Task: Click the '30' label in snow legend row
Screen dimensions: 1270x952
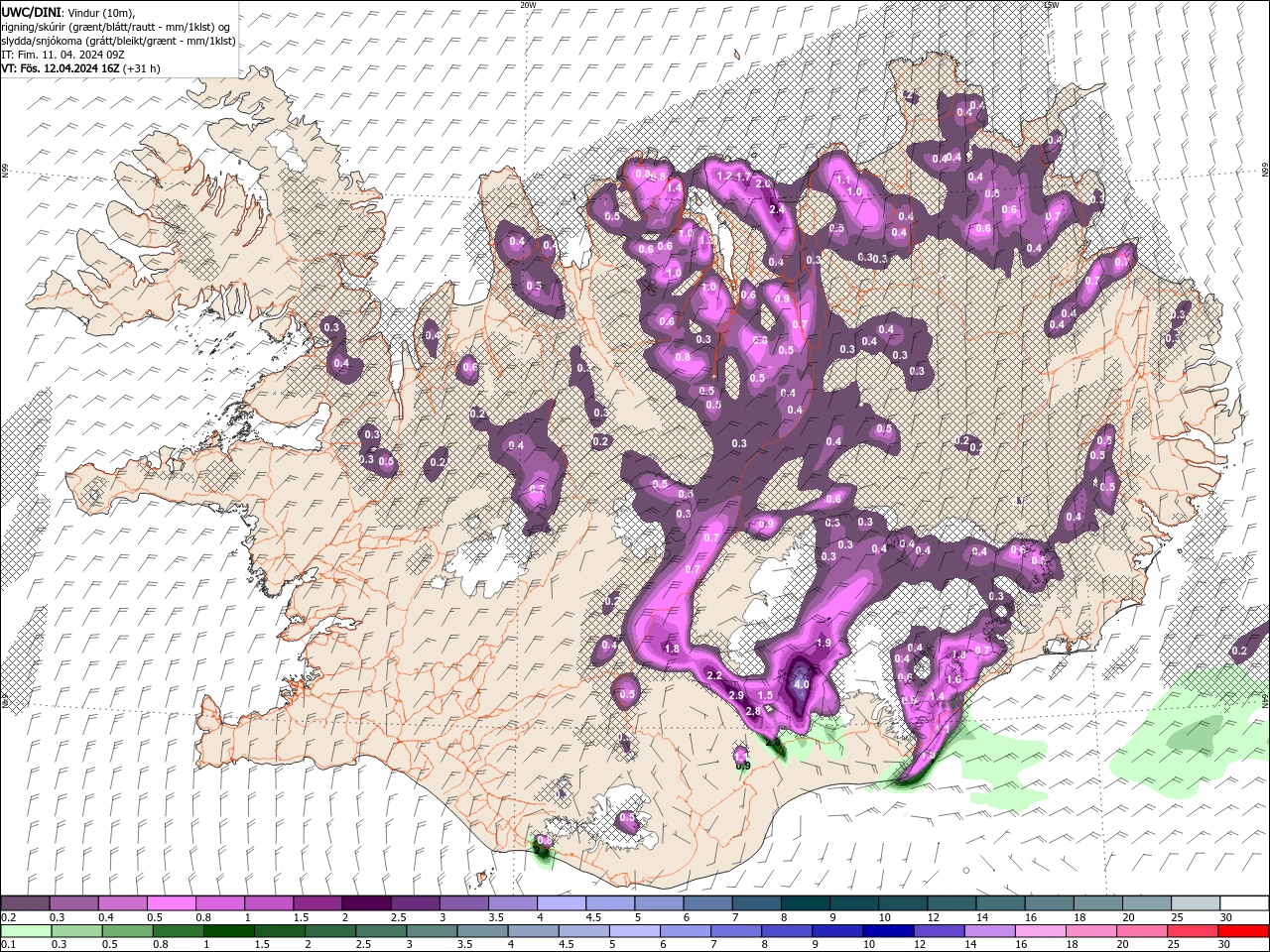Action: click(x=1226, y=917)
